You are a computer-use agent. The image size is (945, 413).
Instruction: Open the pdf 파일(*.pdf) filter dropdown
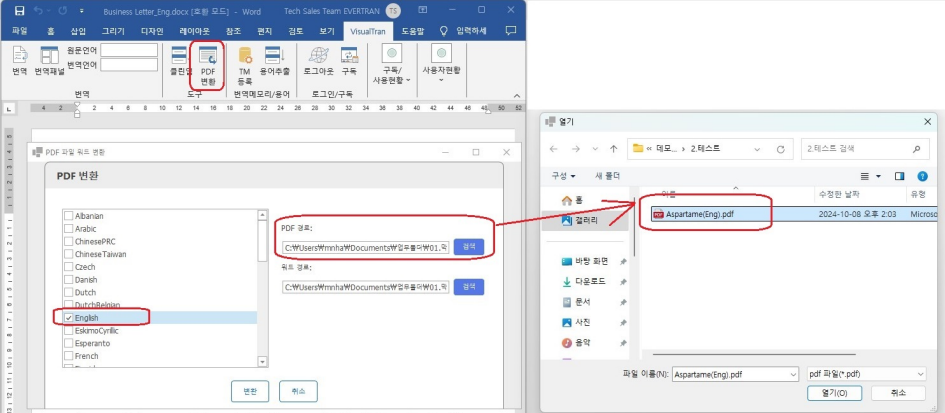click(x=865, y=374)
